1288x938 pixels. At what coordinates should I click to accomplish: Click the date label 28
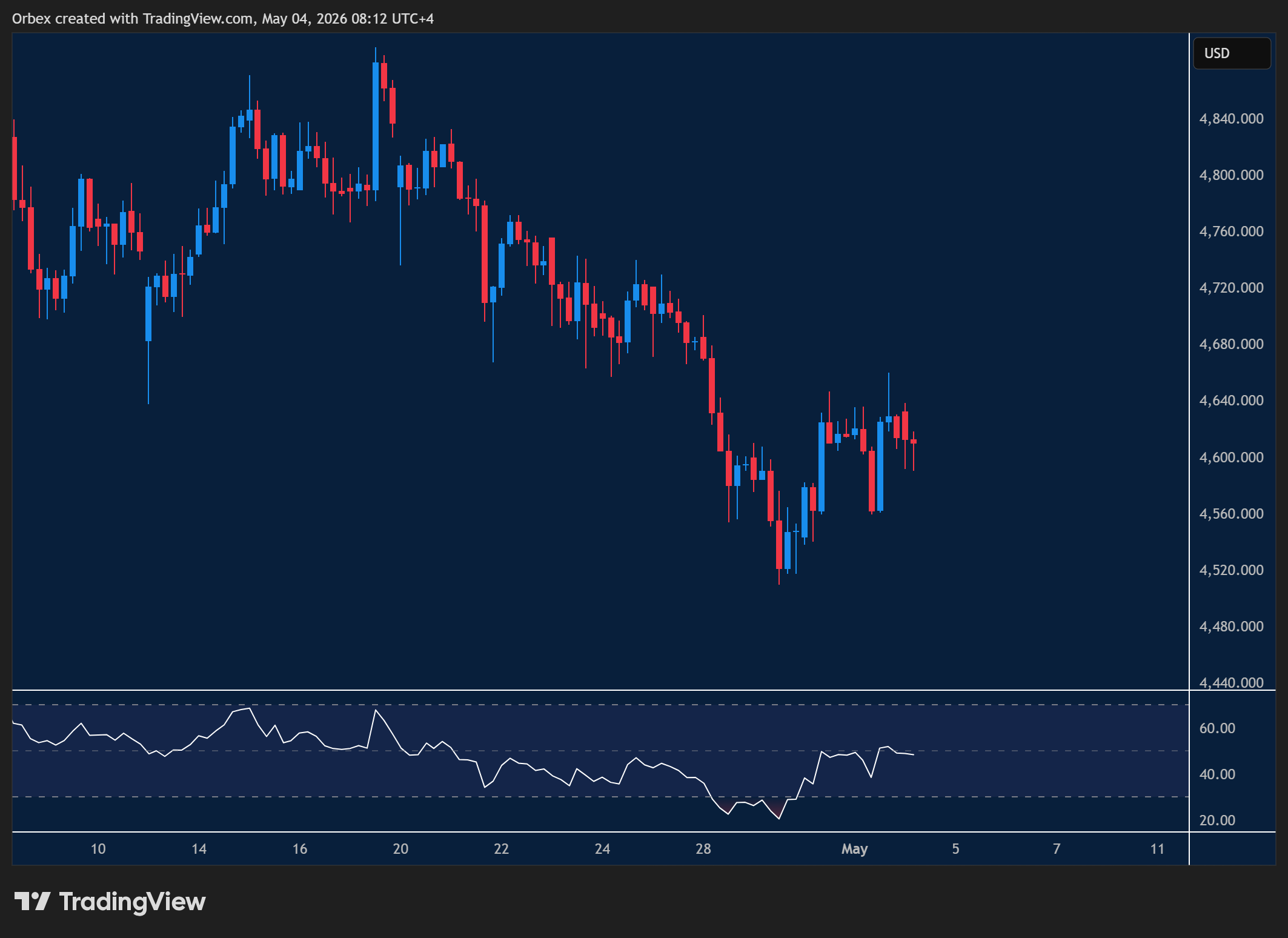click(703, 848)
